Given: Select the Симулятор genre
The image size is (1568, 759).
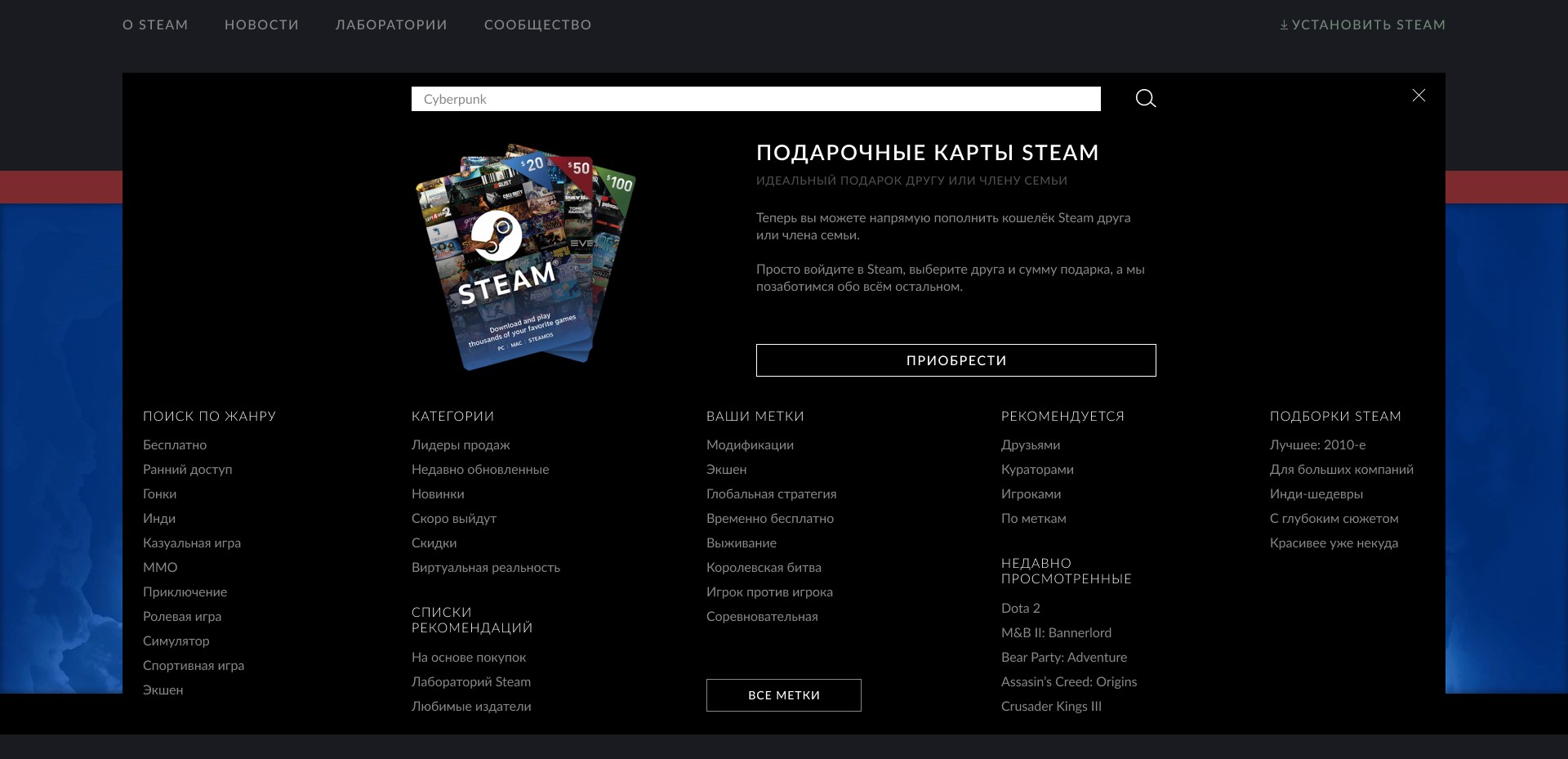Looking at the screenshot, I should tap(176, 641).
